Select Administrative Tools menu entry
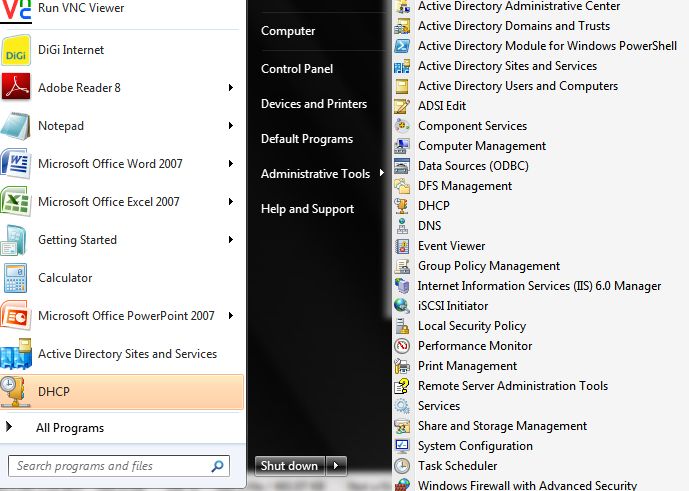 click(x=315, y=174)
